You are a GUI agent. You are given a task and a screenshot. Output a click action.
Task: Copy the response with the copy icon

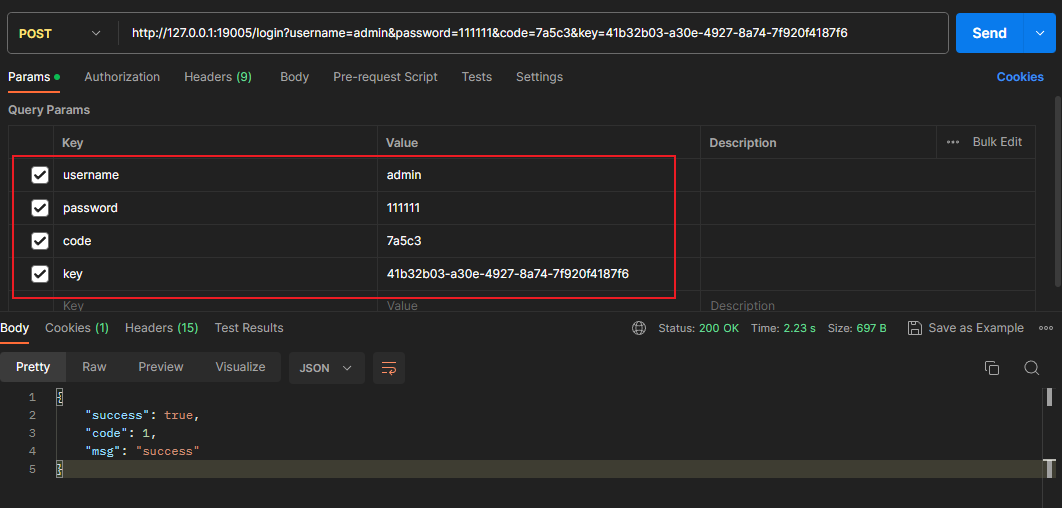992,368
